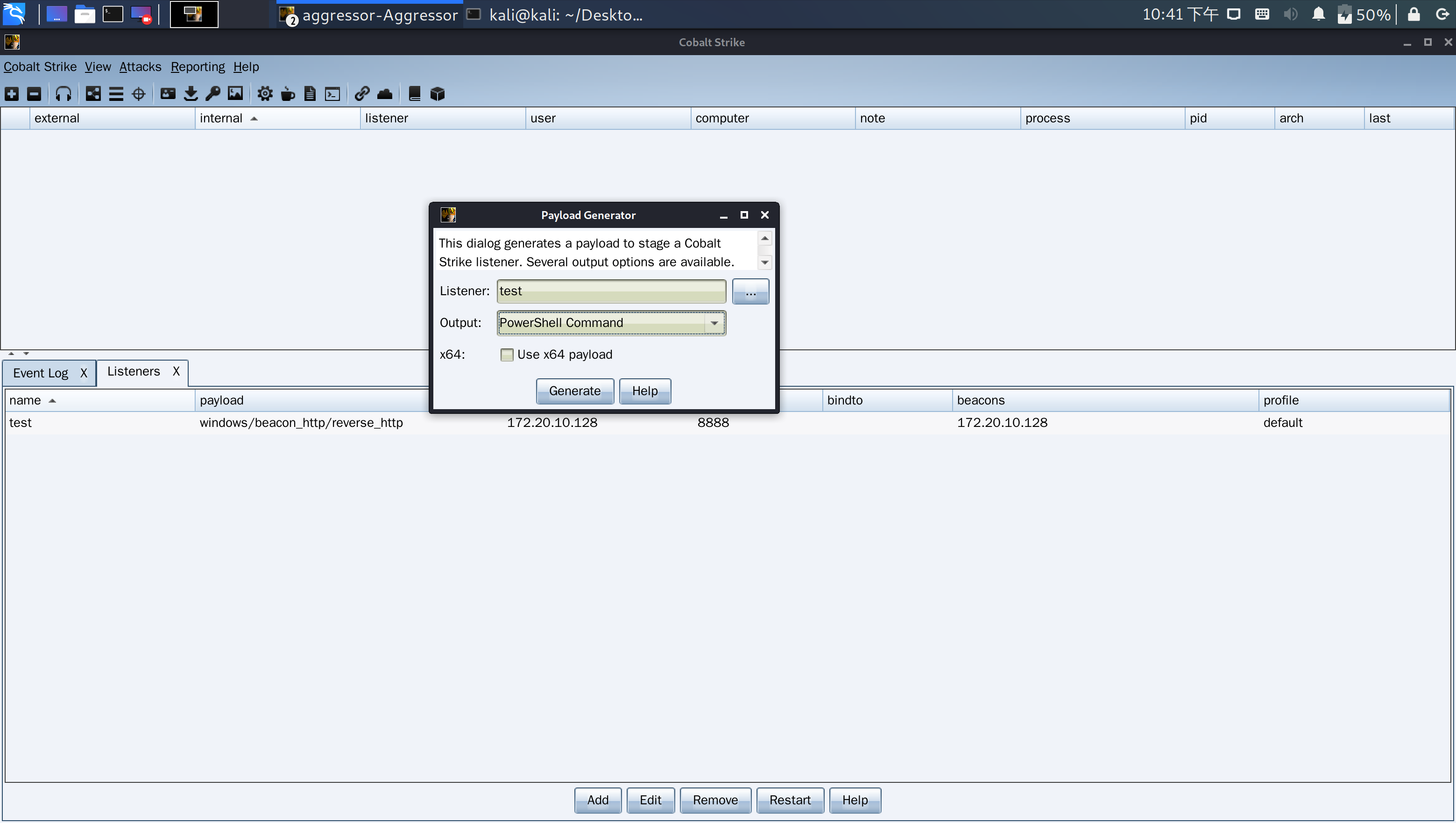This screenshot has width=1456, height=823.
Task: Click the cloud web server toolbar icon
Action: tap(385, 94)
